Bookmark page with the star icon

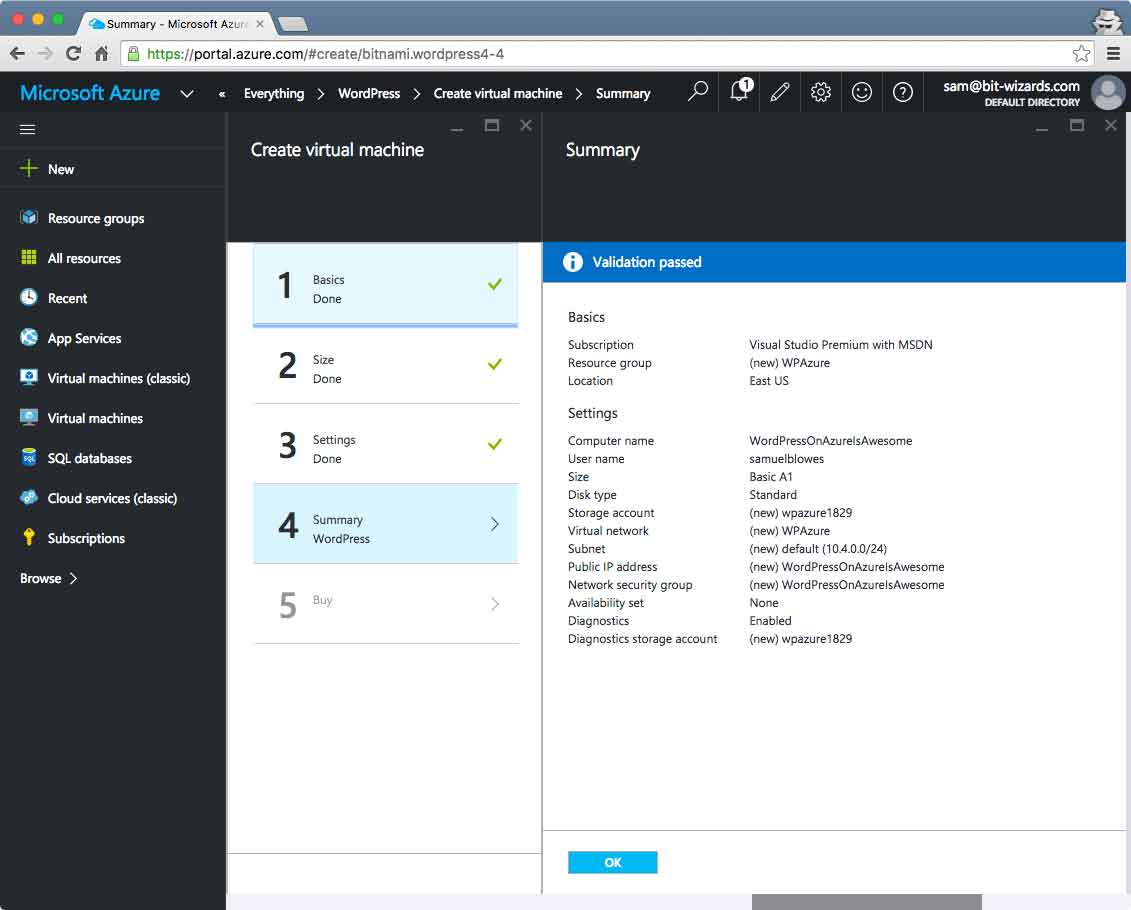[1081, 53]
